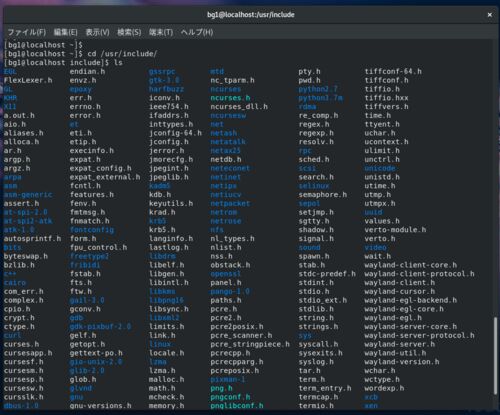Viewport: 500px width, 415px height.
Task: Click jmorecfg.h file name
Action: click(171, 159)
